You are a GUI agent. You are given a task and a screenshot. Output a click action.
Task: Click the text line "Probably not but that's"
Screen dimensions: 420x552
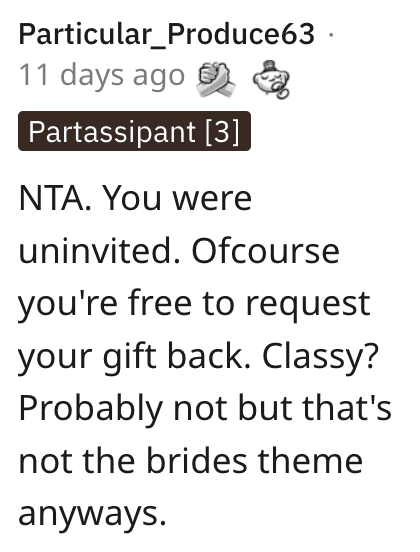pos(205,410)
